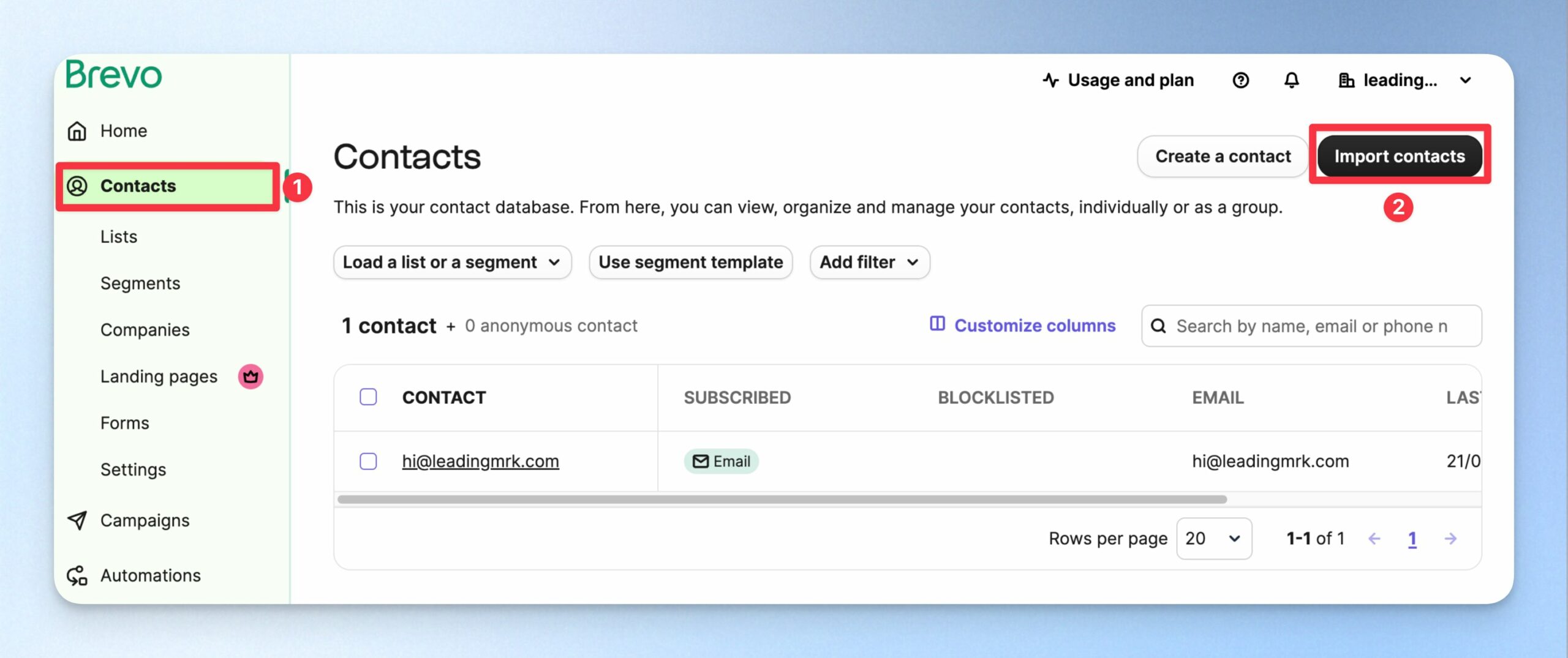Click the Landing pages crown badge
The image size is (1568, 658).
click(x=251, y=376)
